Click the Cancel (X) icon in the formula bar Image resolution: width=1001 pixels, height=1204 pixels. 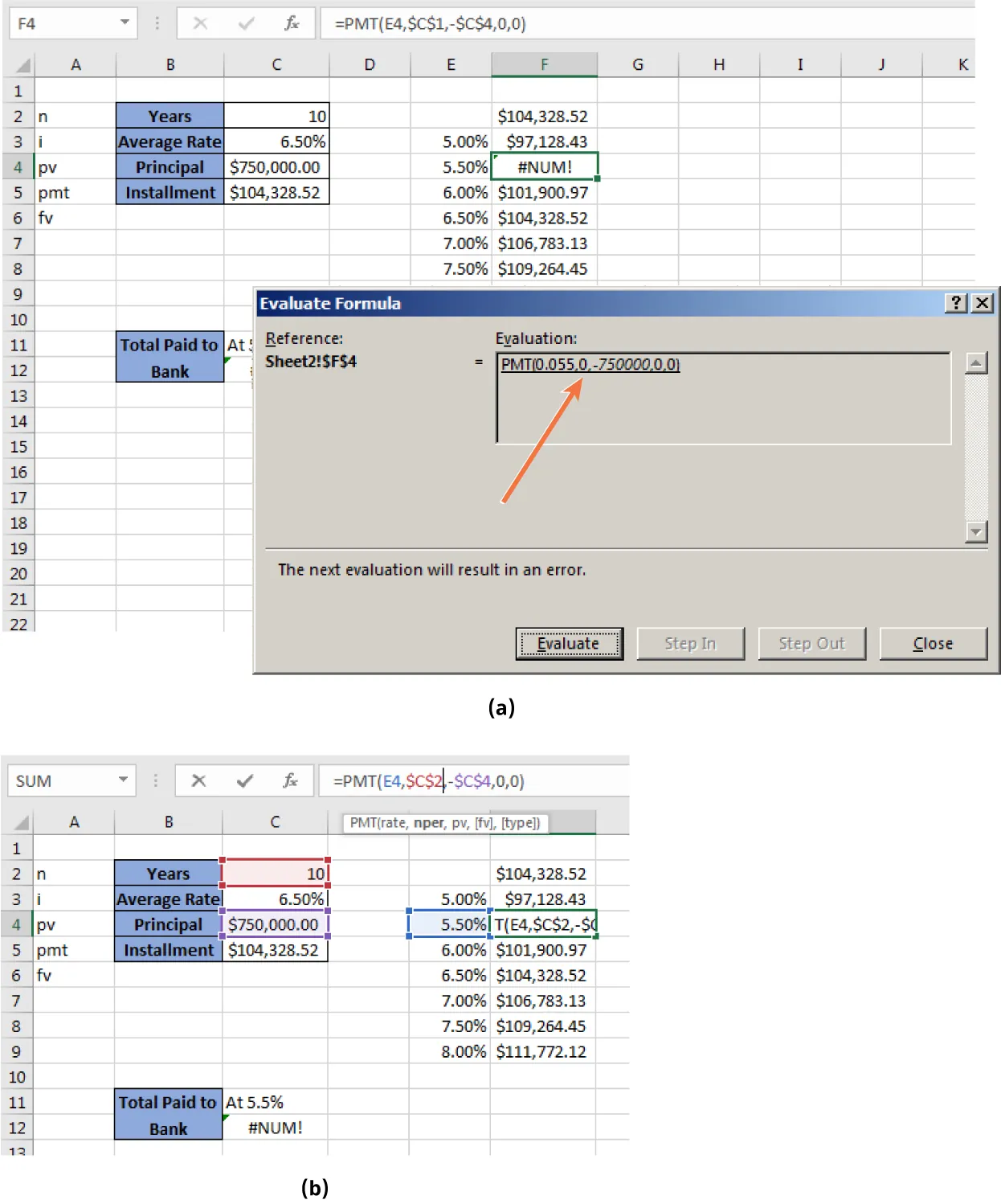[x=199, y=23]
